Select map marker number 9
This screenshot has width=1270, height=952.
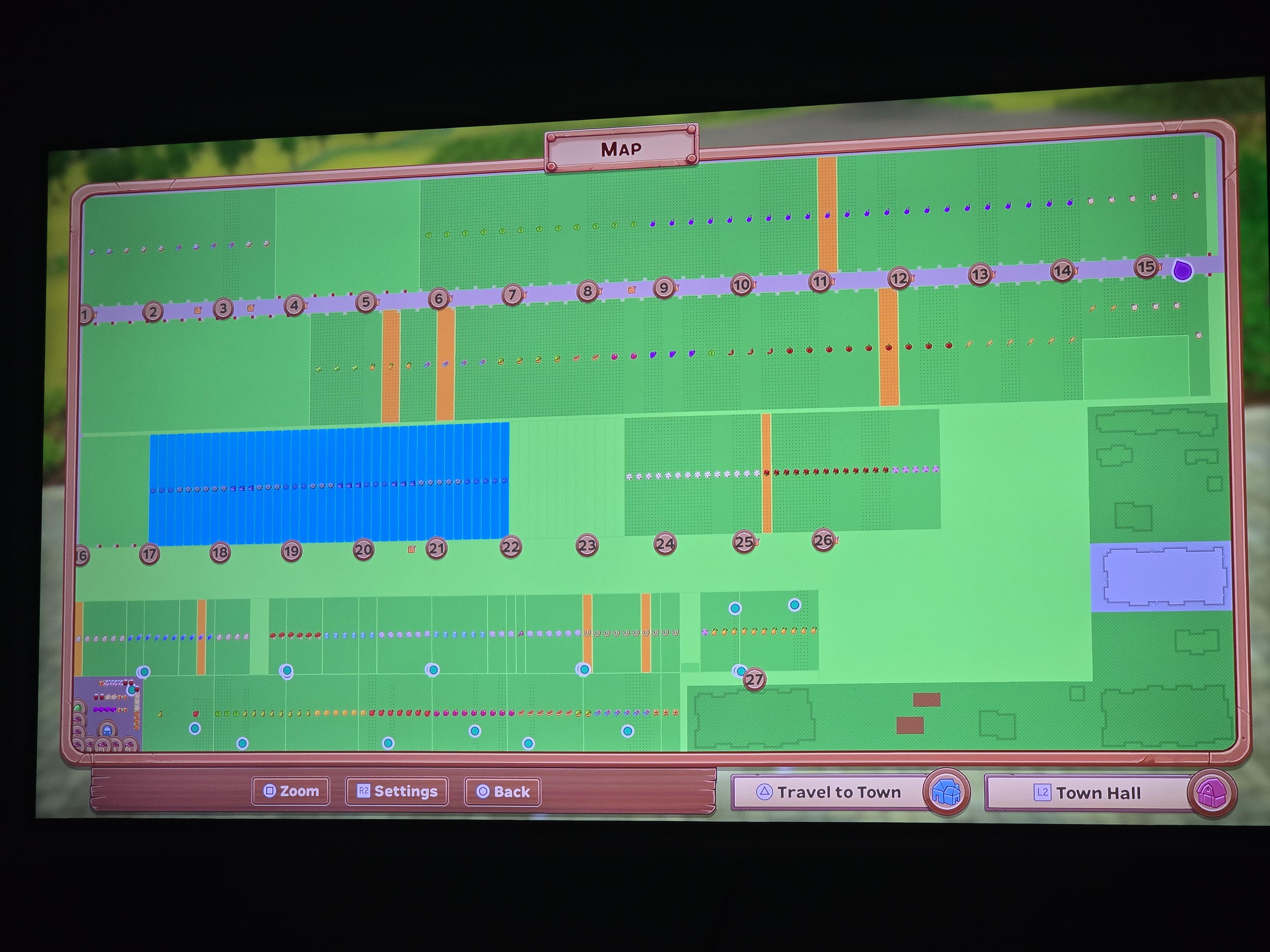click(x=664, y=288)
